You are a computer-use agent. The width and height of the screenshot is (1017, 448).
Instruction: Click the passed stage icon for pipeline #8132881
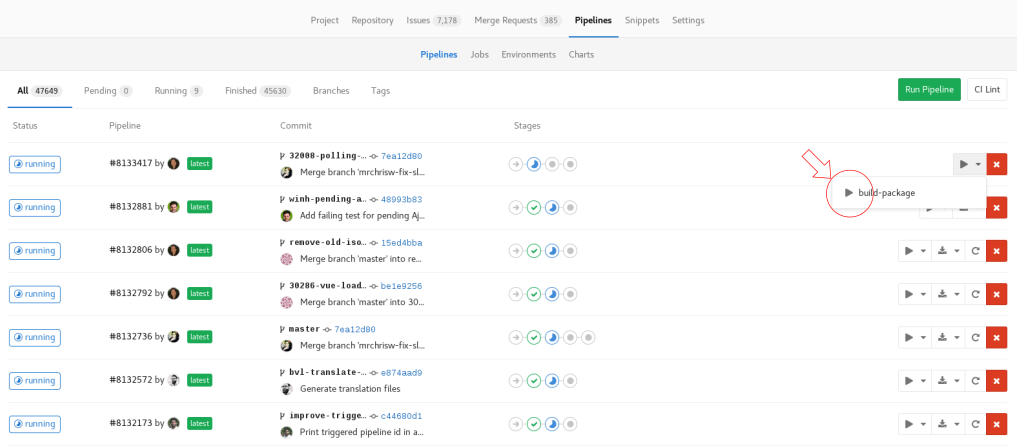point(534,208)
